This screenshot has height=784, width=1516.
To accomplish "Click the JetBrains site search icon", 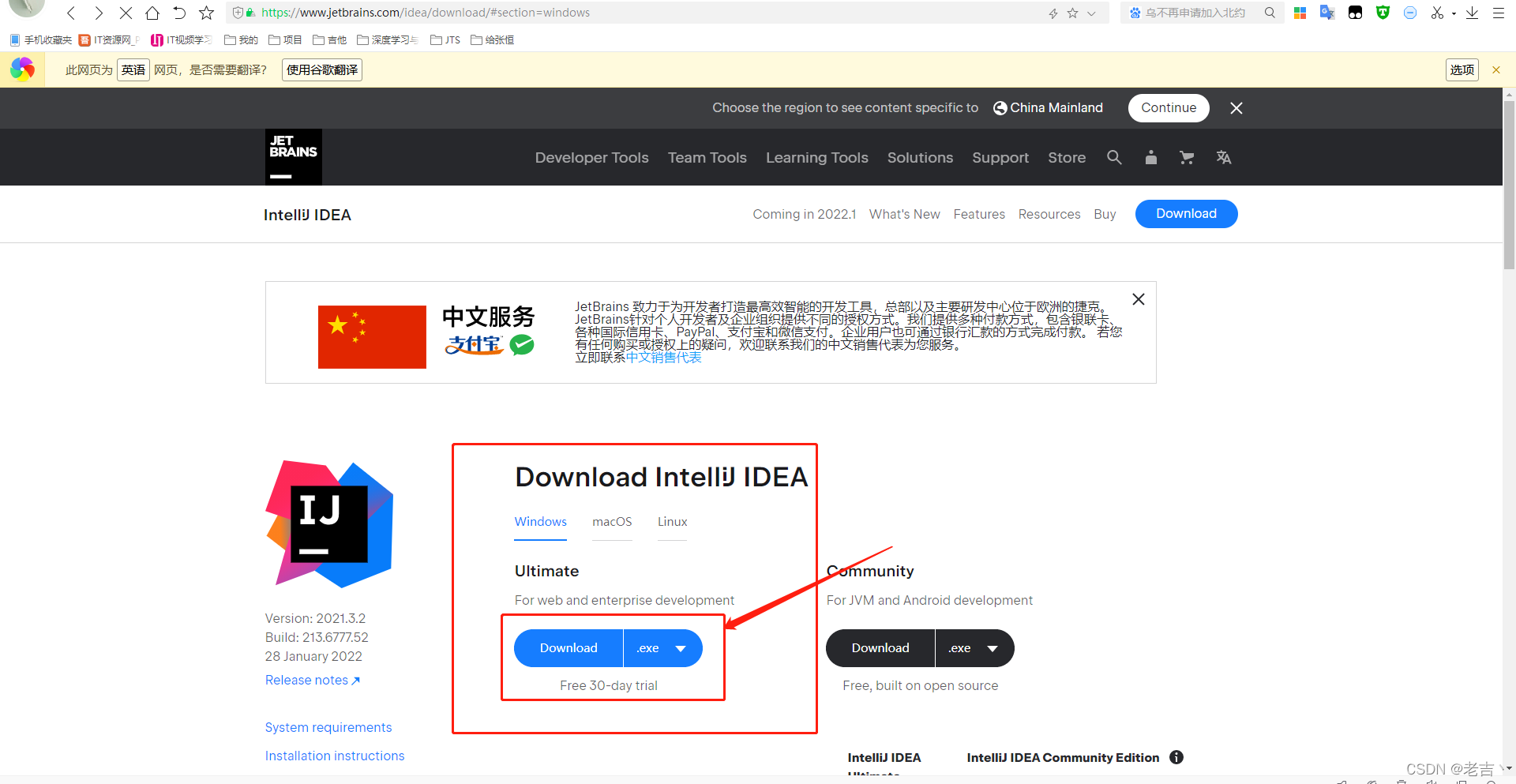I will click(1114, 157).
